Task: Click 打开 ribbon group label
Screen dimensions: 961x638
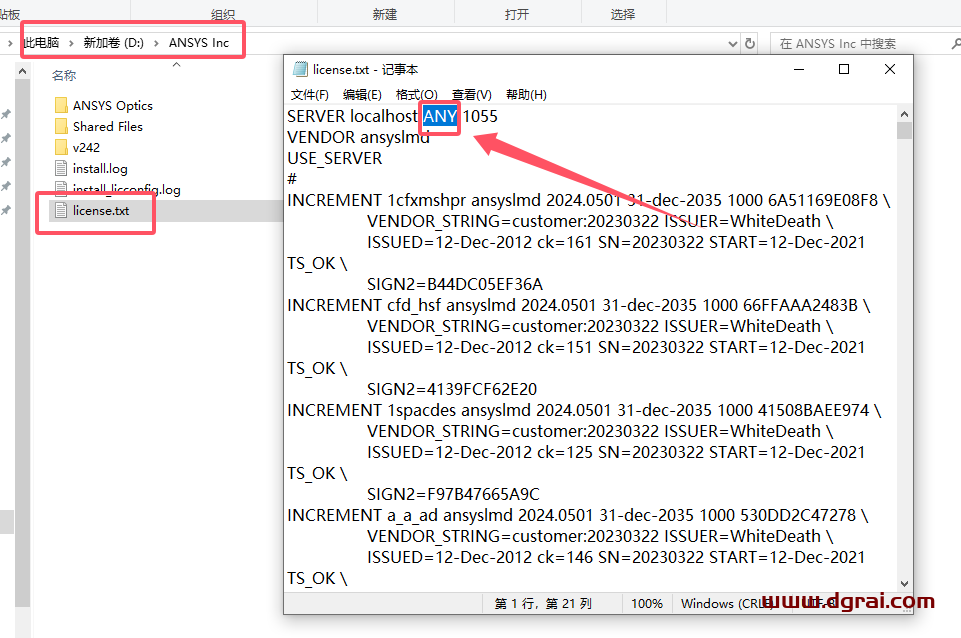Action: pos(517,14)
